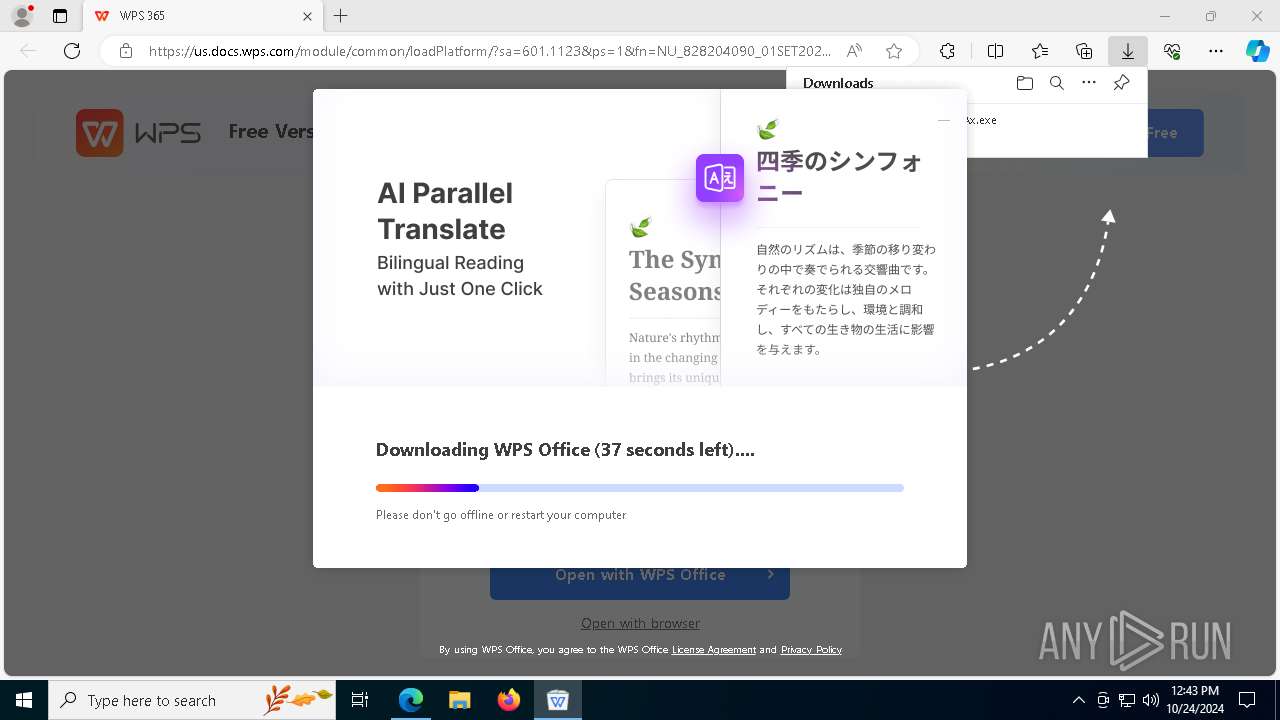1280x720 pixels.
Task: Launch Firefox from the taskbar
Action: click(x=509, y=700)
